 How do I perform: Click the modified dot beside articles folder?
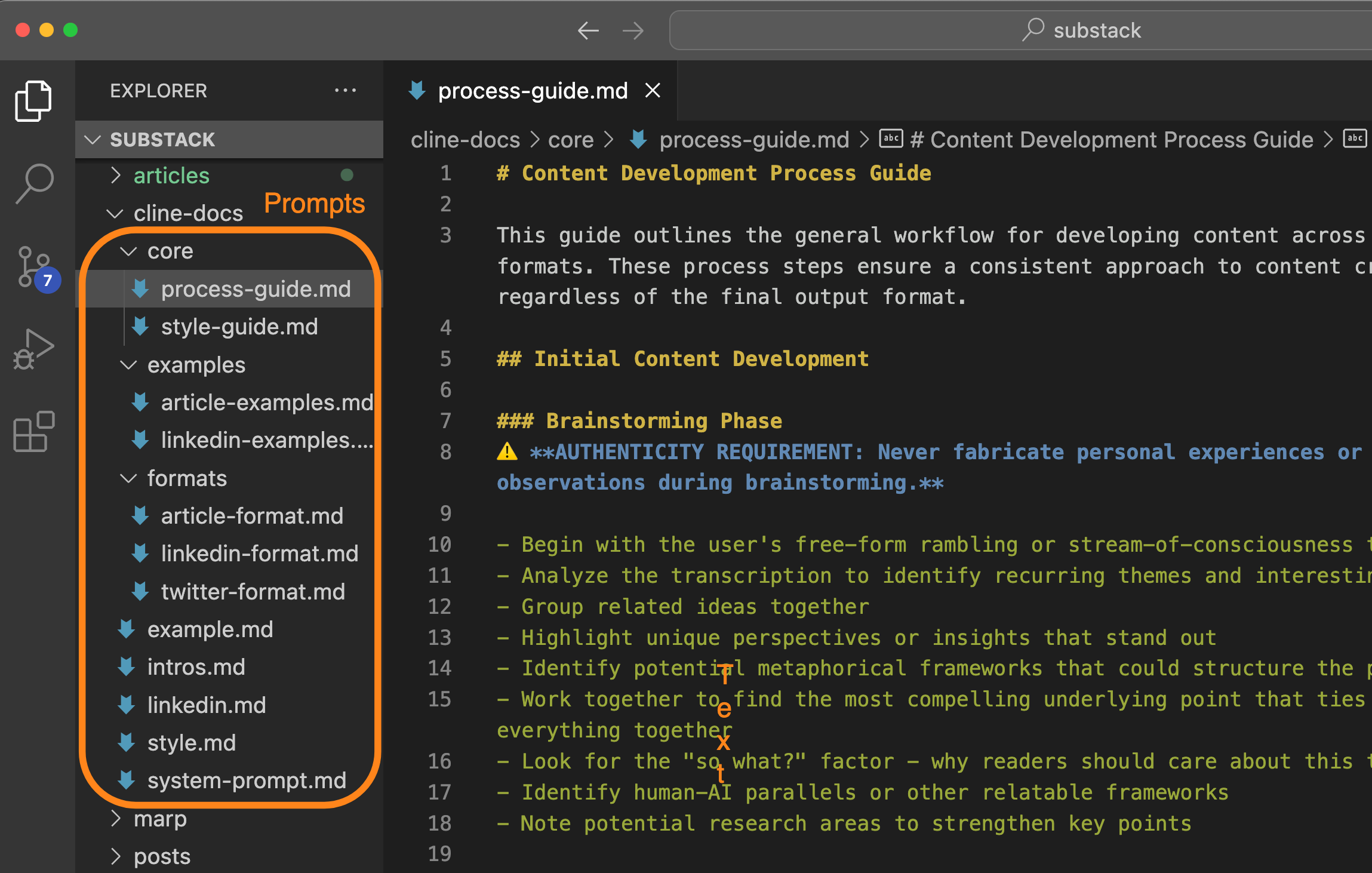pyautogui.click(x=347, y=175)
